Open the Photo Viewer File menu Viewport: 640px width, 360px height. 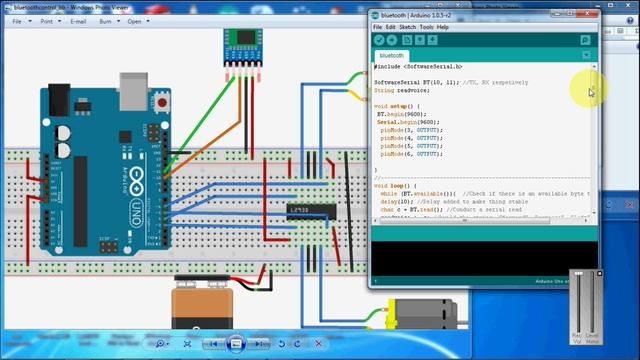click(x=22, y=21)
